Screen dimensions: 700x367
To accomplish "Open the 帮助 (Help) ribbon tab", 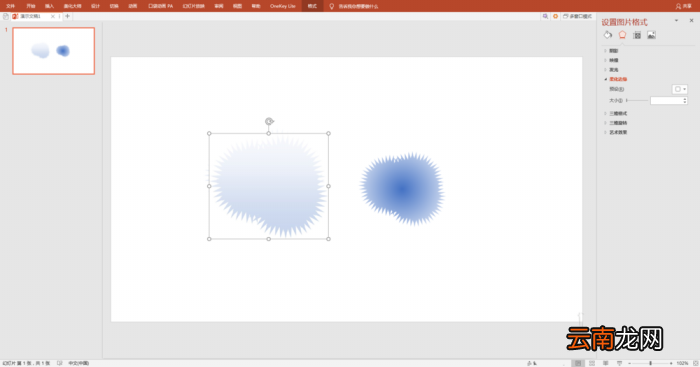I will point(256,6).
